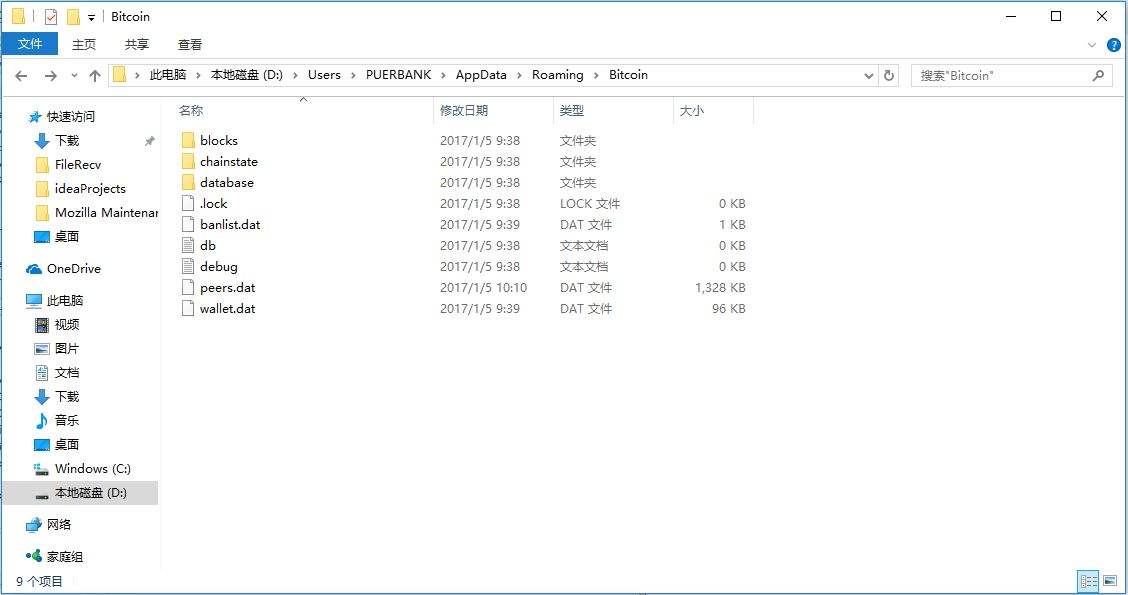Viewport: 1128px width, 595px height.
Task: Switch to the 查看 ribbon tab
Action: click(x=190, y=45)
